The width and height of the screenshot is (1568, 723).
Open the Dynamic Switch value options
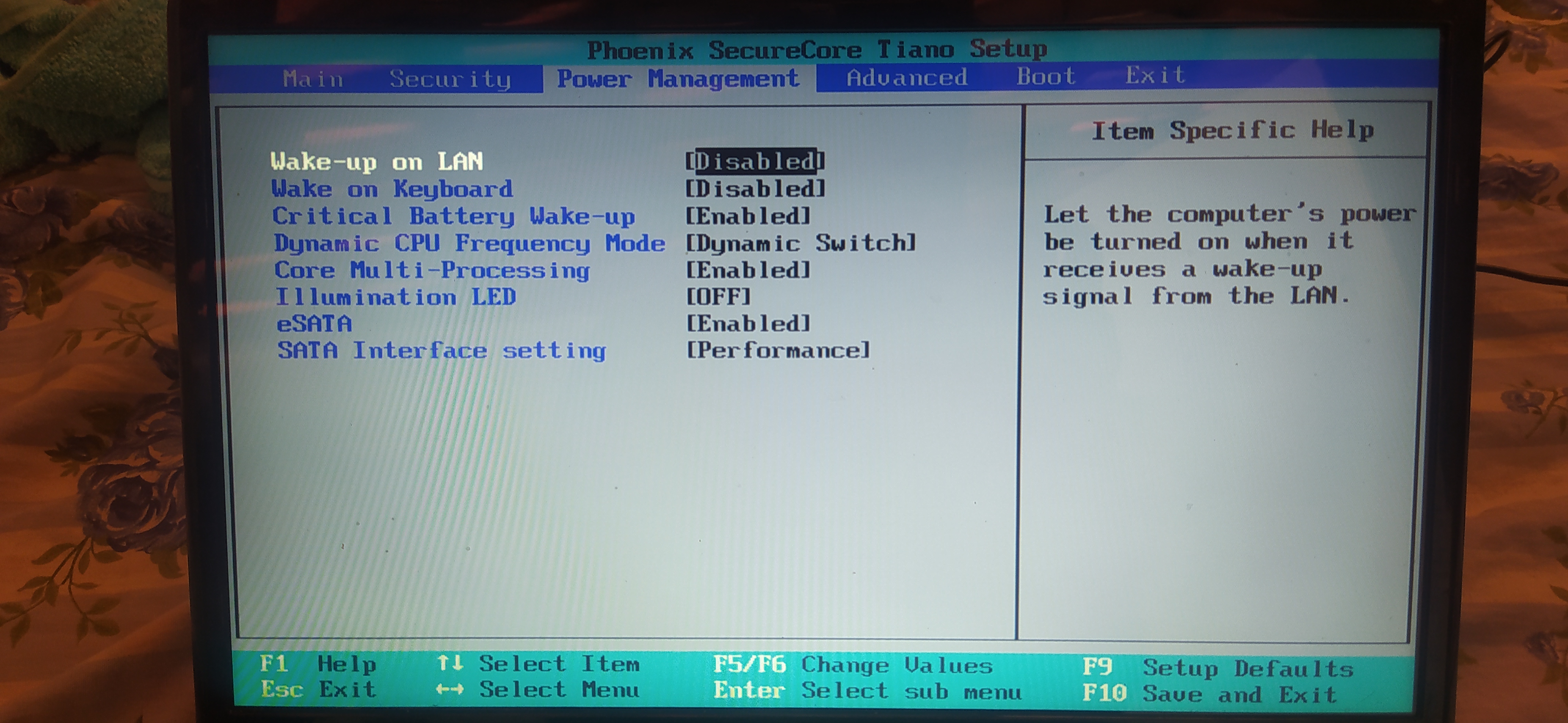point(801,243)
